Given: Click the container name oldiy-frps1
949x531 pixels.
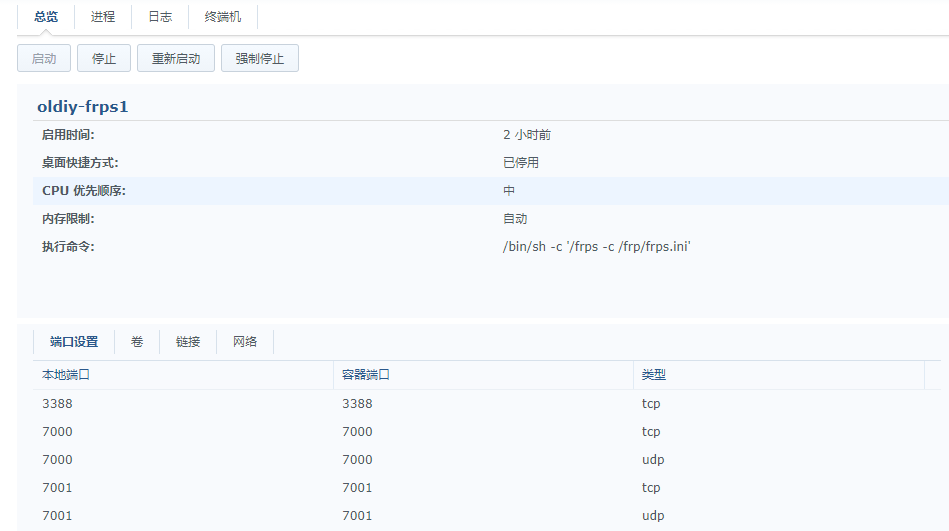Looking at the screenshot, I should tap(83, 107).
